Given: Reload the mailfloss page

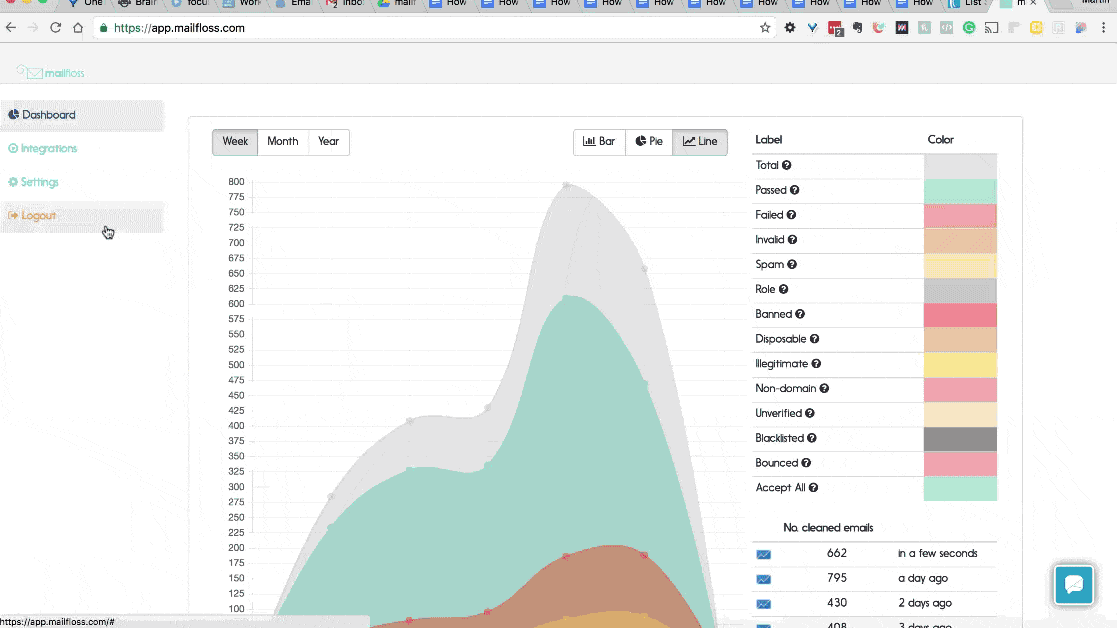Looking at the screenshot, I should (x=56, y=28).
